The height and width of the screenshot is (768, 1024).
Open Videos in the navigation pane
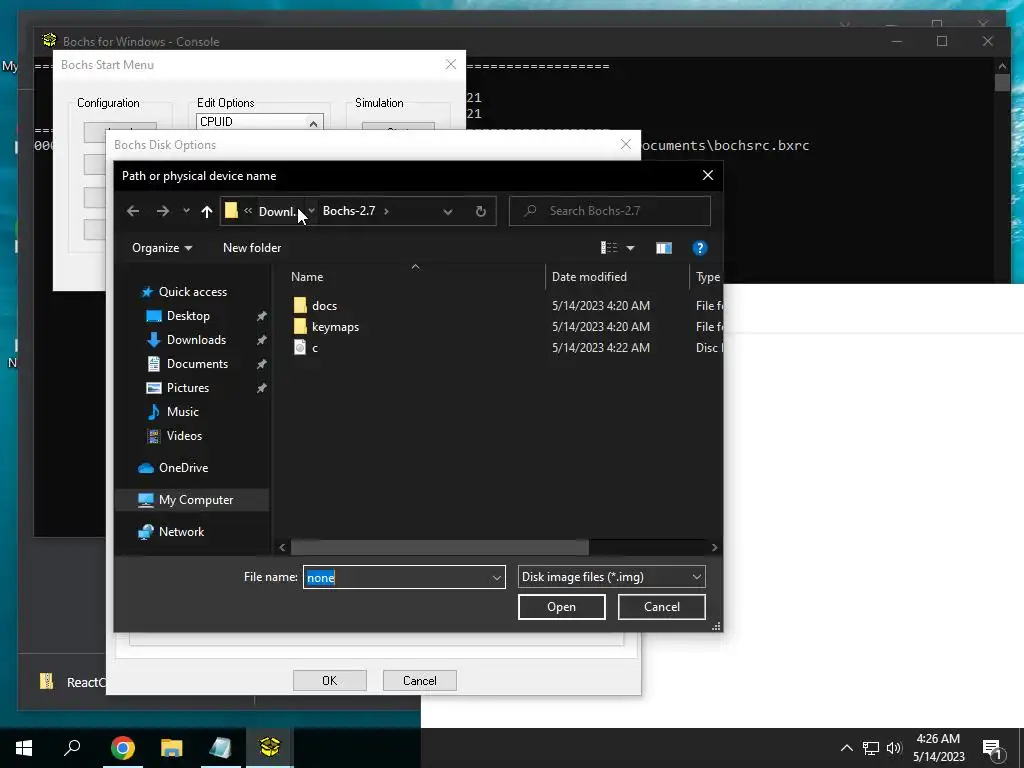184,436
